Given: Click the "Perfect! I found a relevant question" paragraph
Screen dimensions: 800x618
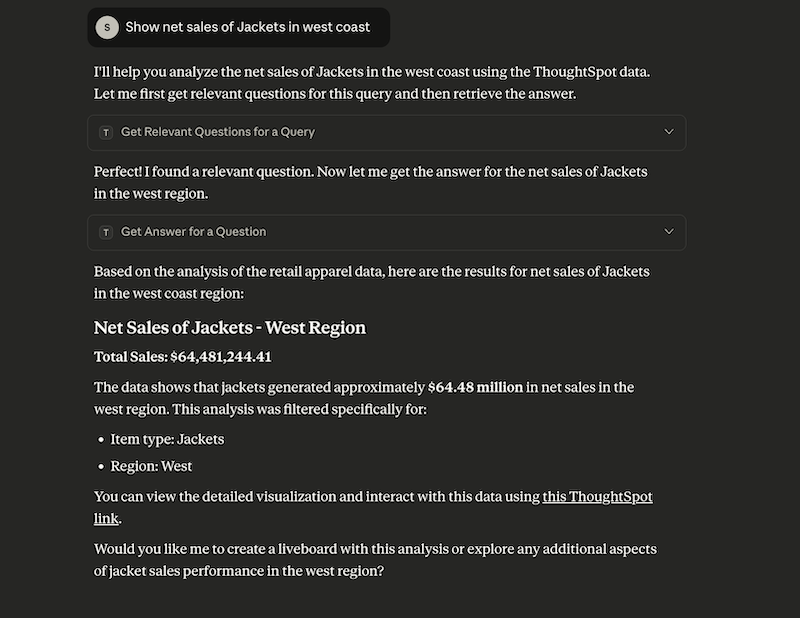Looking at the screenshot, I should click(x=370, y=182).
